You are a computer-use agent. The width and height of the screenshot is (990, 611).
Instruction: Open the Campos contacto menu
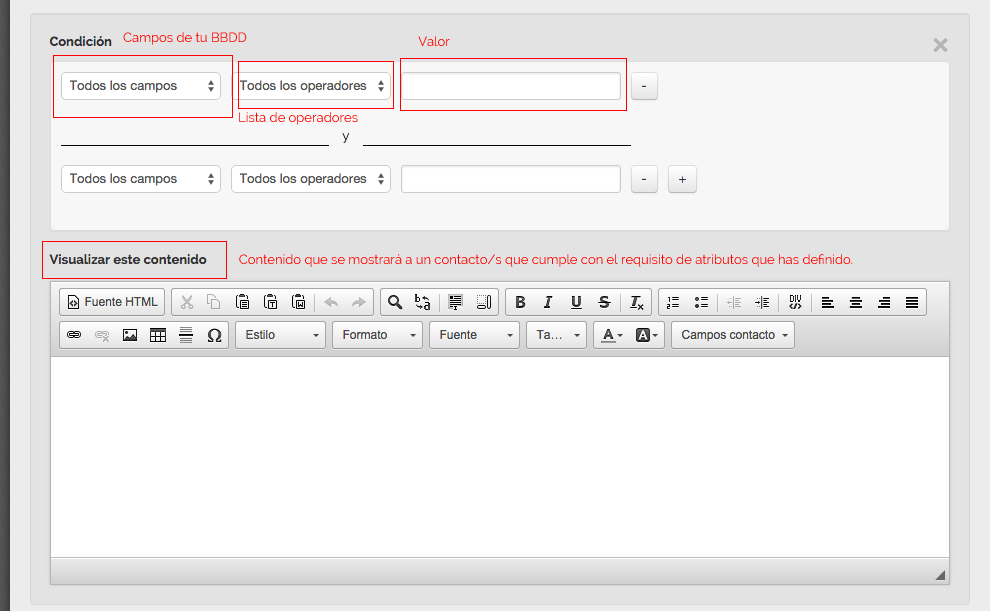[733, 335]
